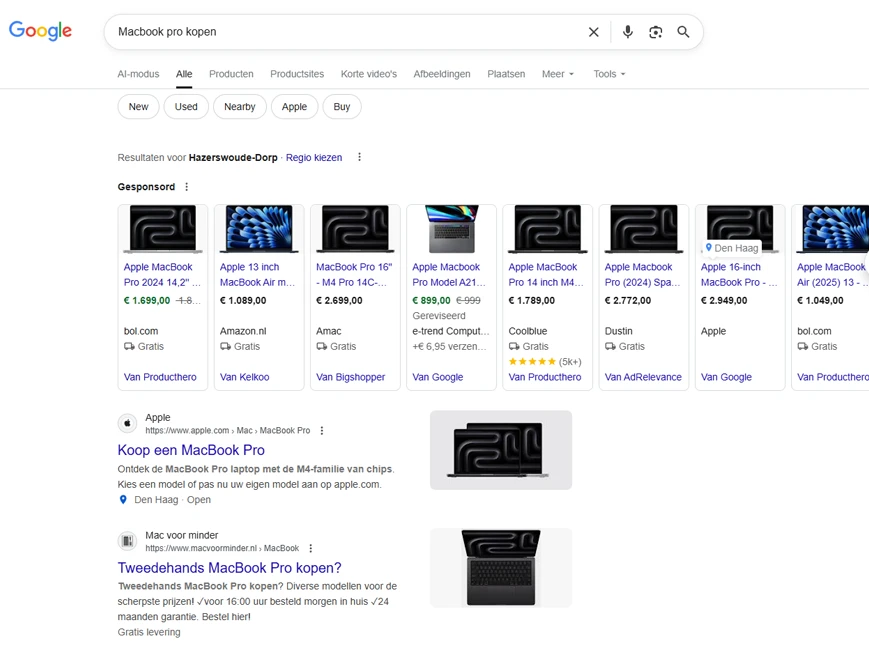Click the Regio kiezen link
This screenshot has height=652, width=869.
point(314,157)
